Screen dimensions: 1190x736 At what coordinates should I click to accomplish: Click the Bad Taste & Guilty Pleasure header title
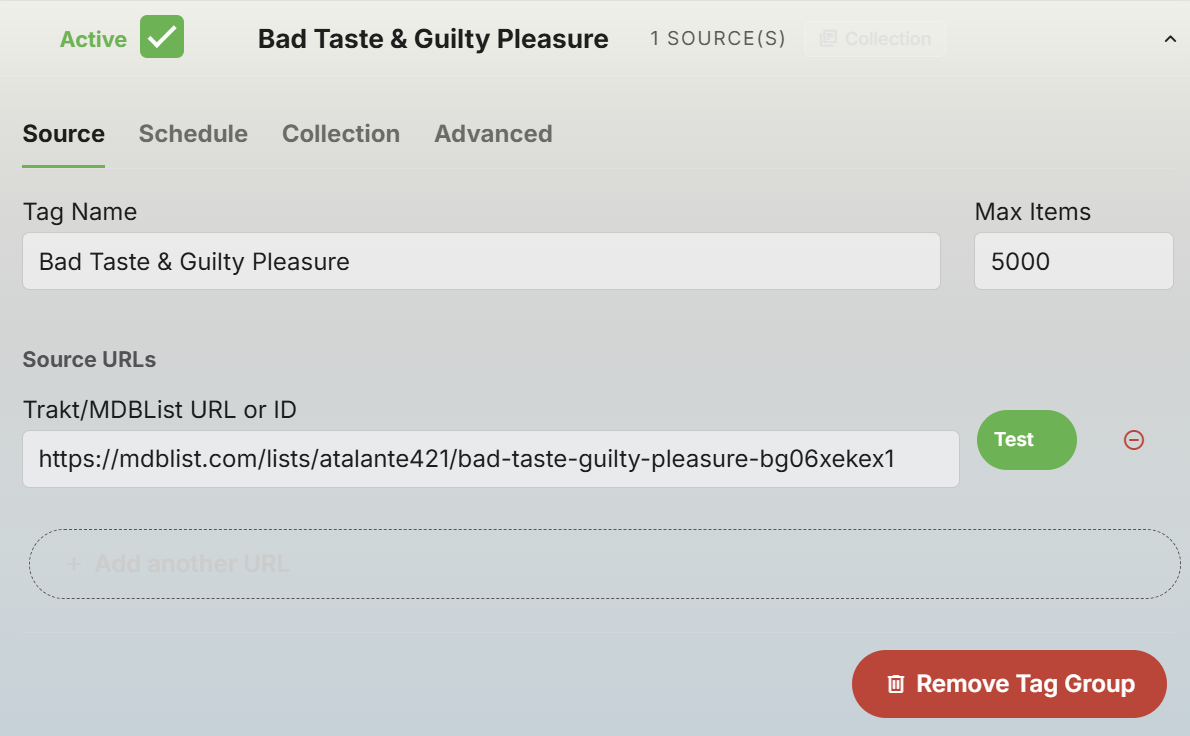tap(433, 39)
